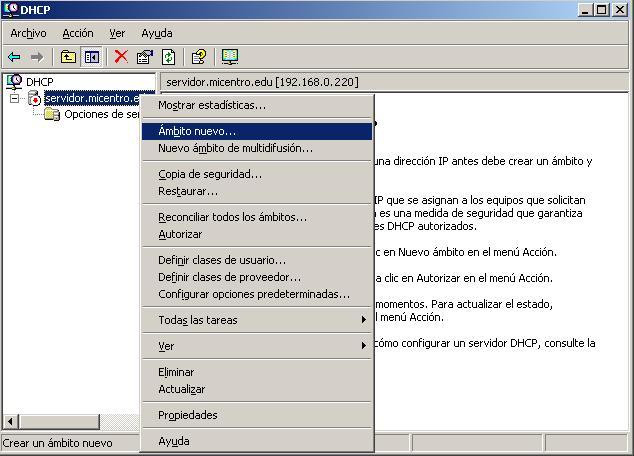
Task: Toggle the show/hide console tree icon
Action: click(91, 57)
